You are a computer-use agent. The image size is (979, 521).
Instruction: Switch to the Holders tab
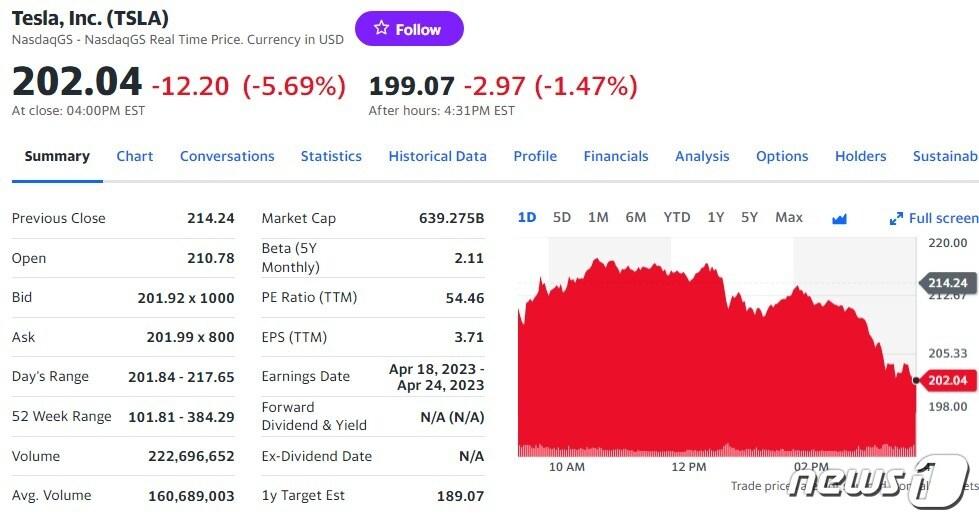[x=860, y=156]
